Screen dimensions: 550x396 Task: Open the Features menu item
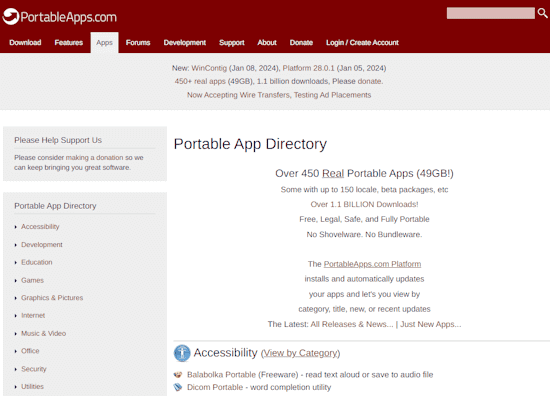pos(69,42)
